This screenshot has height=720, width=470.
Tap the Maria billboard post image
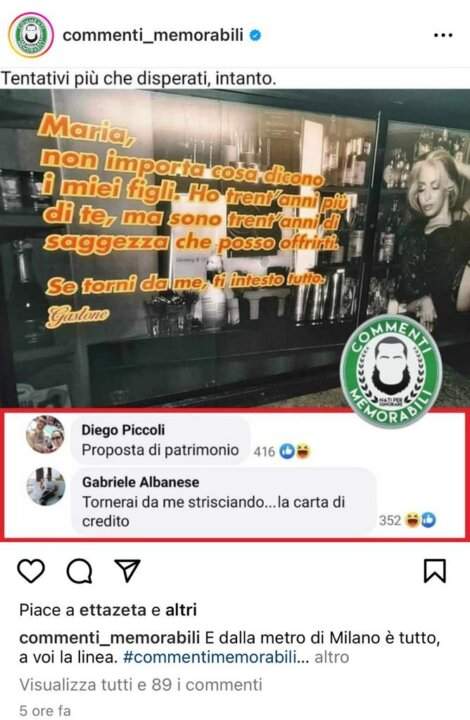(x=235, y=248)
